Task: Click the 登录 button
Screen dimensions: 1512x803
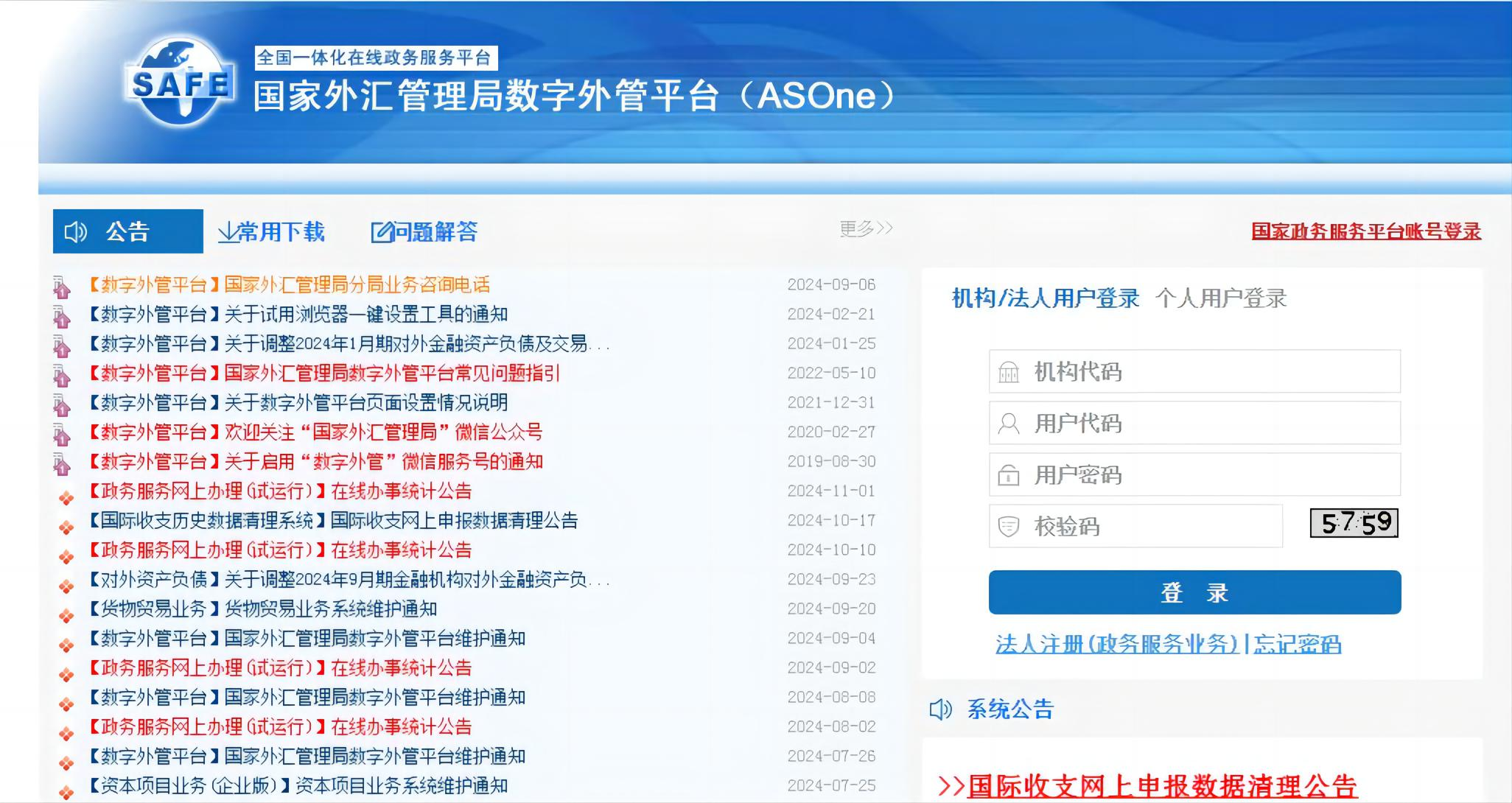Action: click(x=1195, y=592)
